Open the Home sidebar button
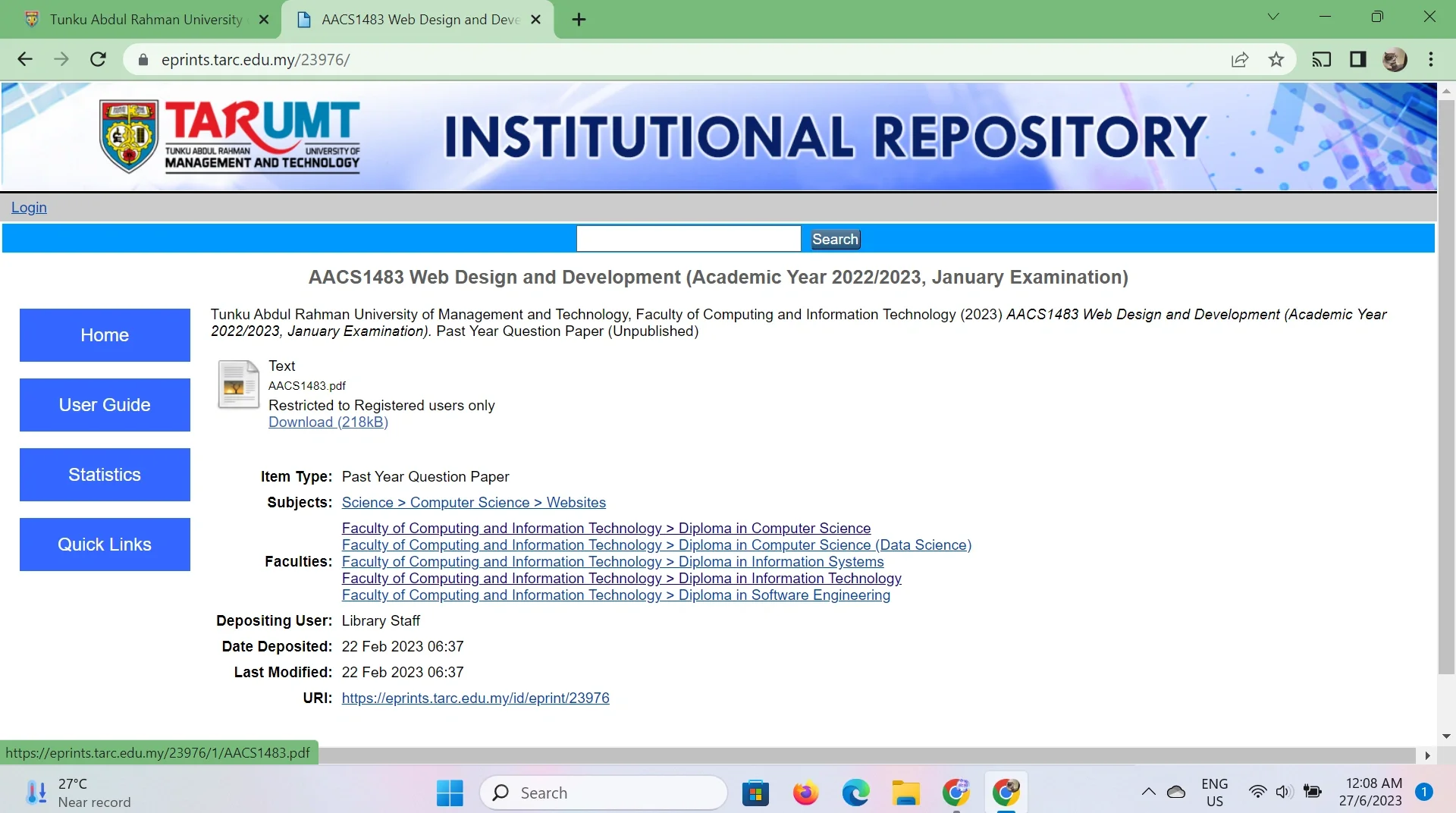 (105, 335)
